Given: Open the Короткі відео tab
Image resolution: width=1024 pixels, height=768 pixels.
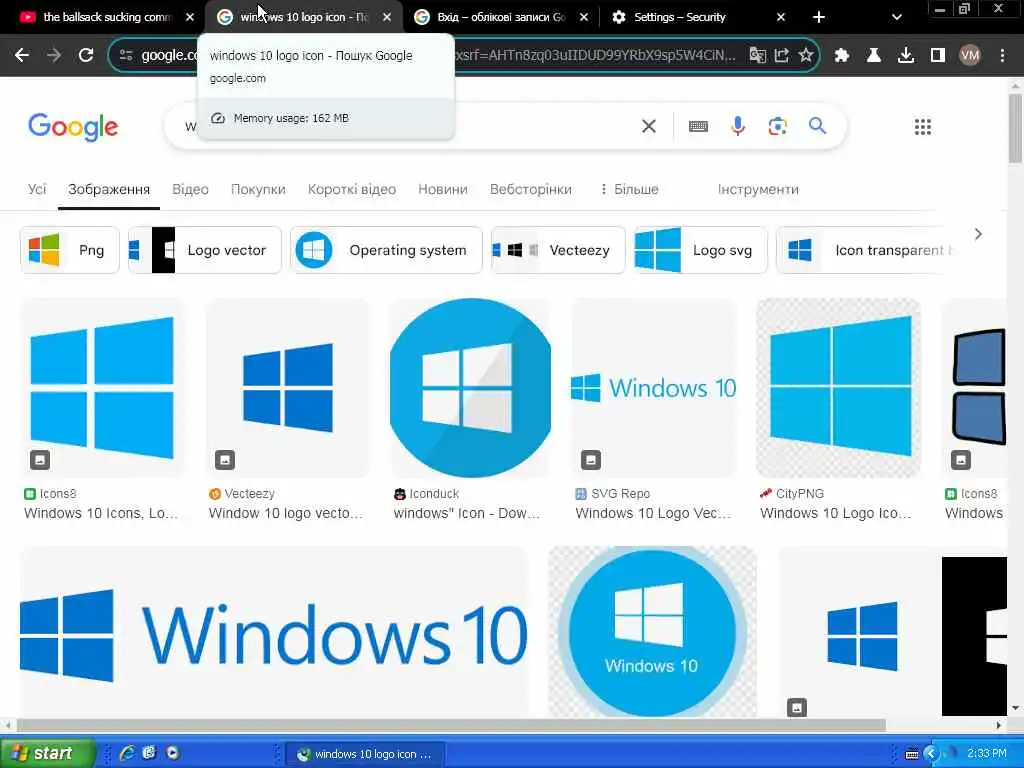Looking at the screenshot, I should [x=351, y=189].
